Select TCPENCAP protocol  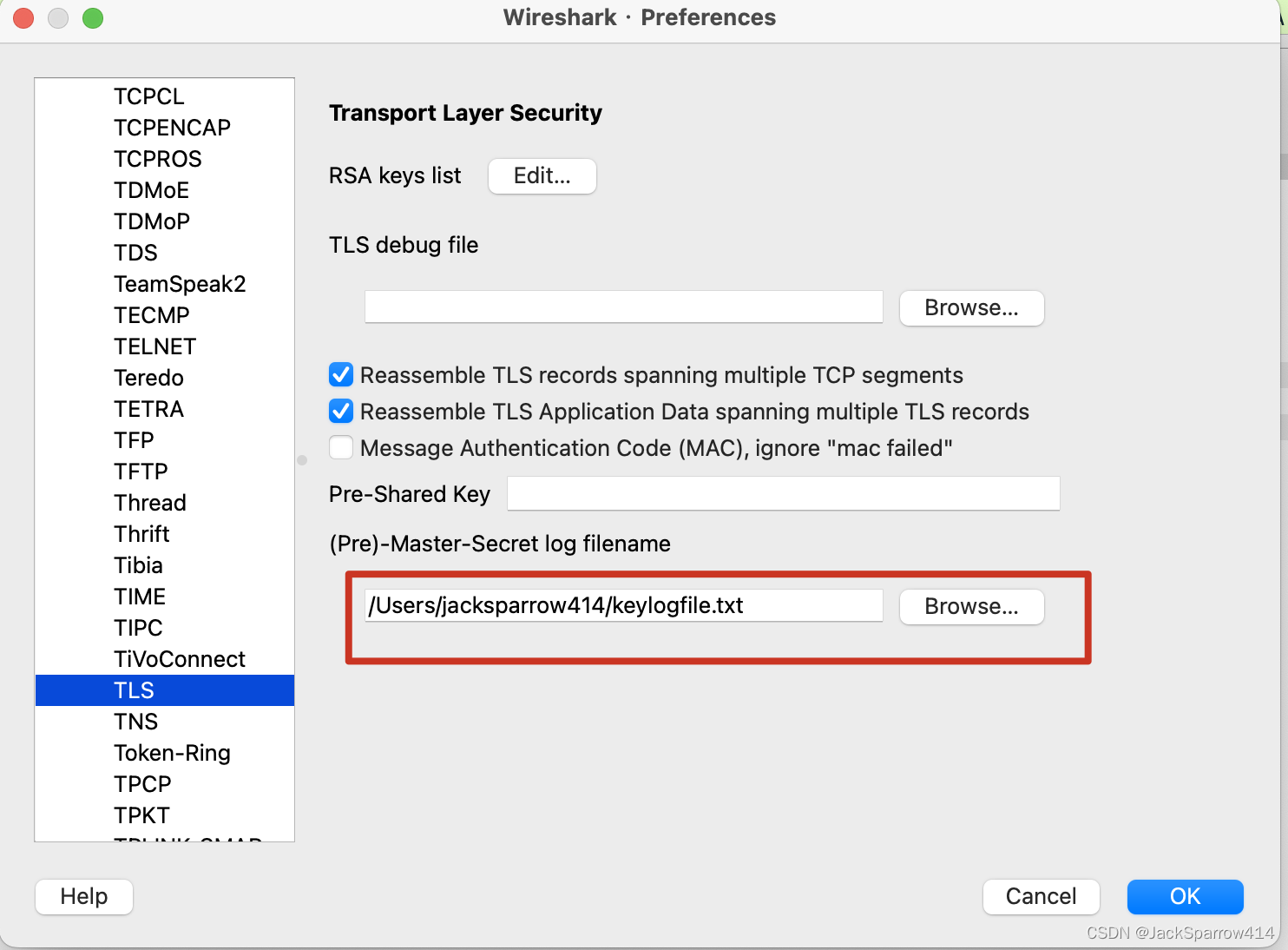(x=165, y=128)
